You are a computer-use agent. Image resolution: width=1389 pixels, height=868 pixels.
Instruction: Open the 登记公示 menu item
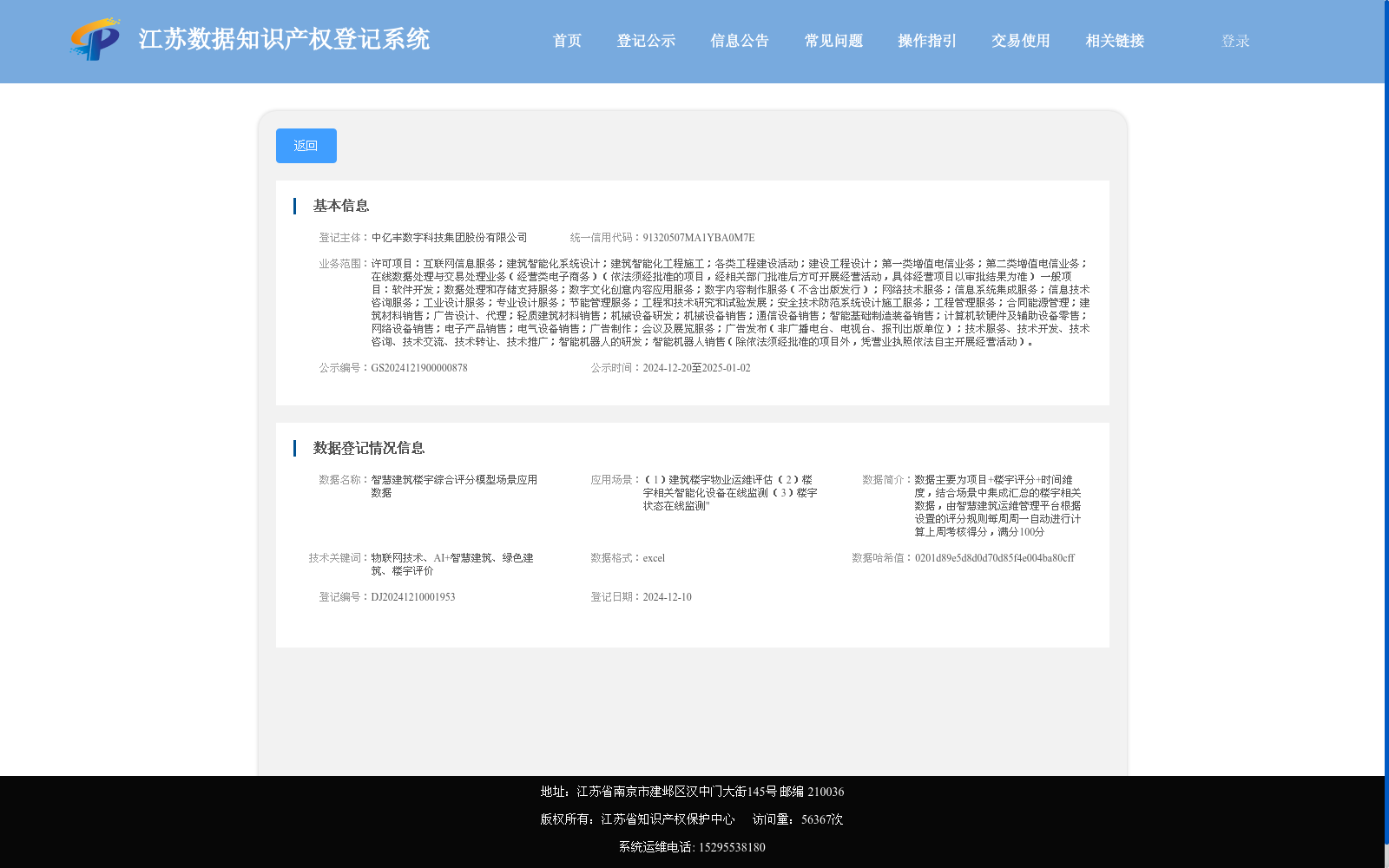click(646, 41)
